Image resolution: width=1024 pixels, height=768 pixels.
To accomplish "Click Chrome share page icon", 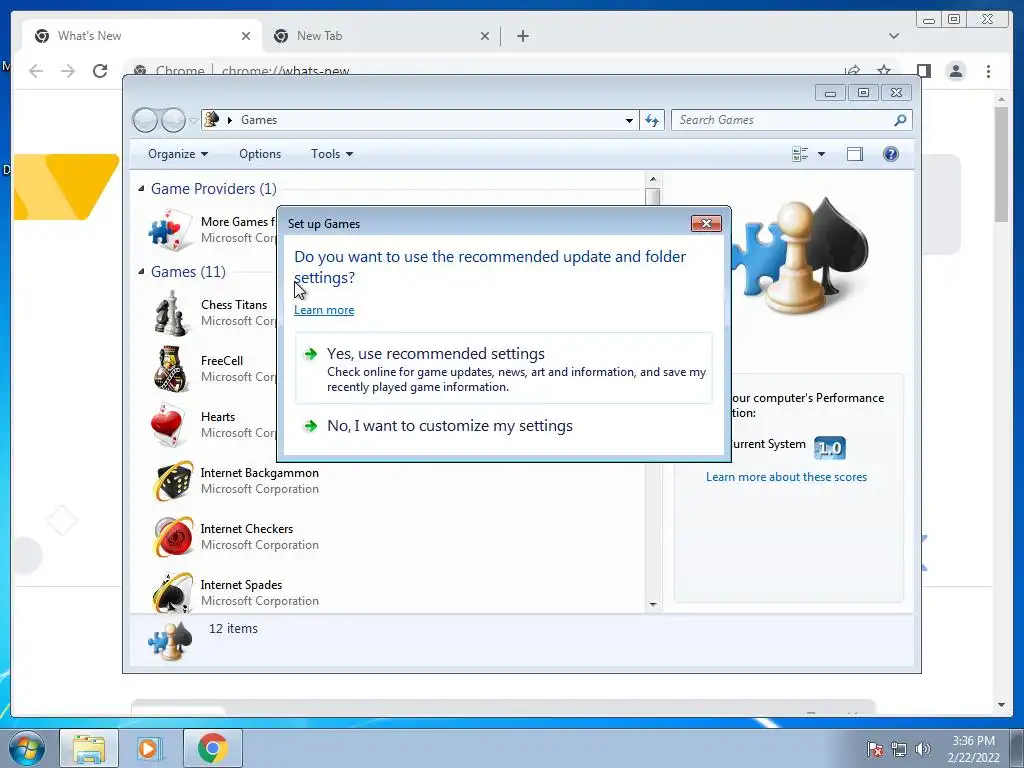I will [x=852, y=70].
